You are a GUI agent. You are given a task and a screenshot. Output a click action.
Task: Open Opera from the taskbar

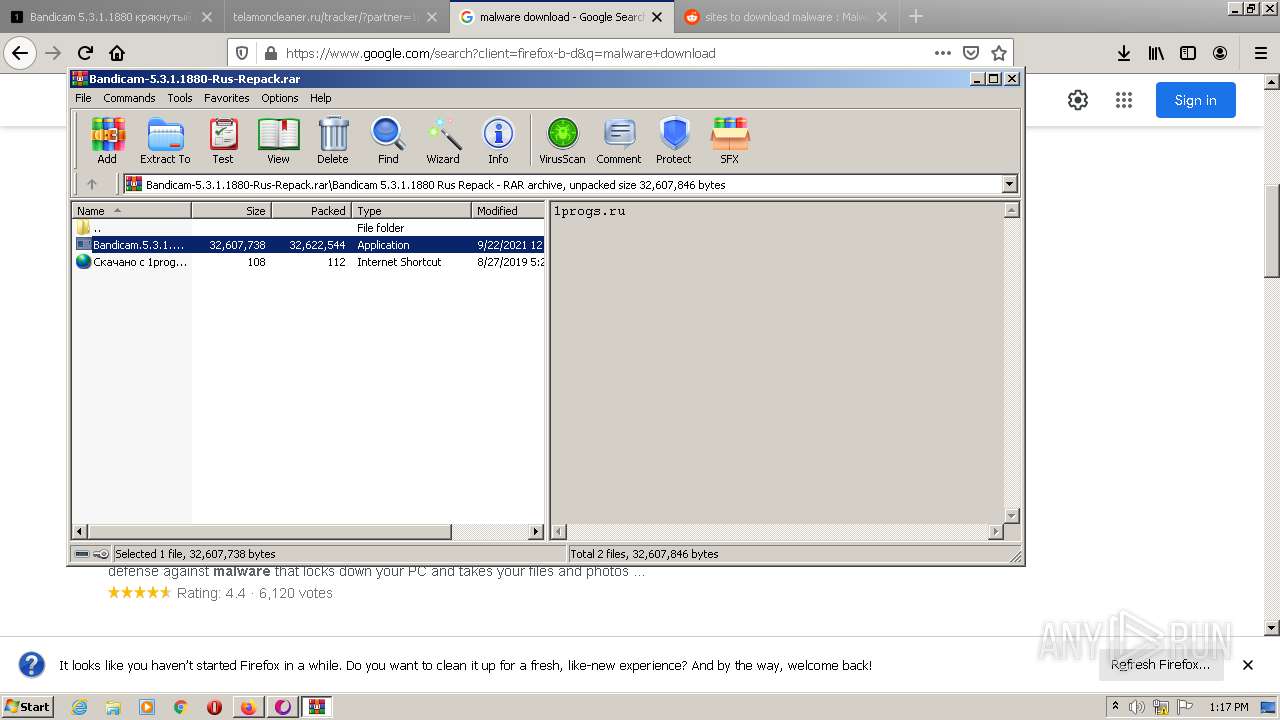coord(215,707)
